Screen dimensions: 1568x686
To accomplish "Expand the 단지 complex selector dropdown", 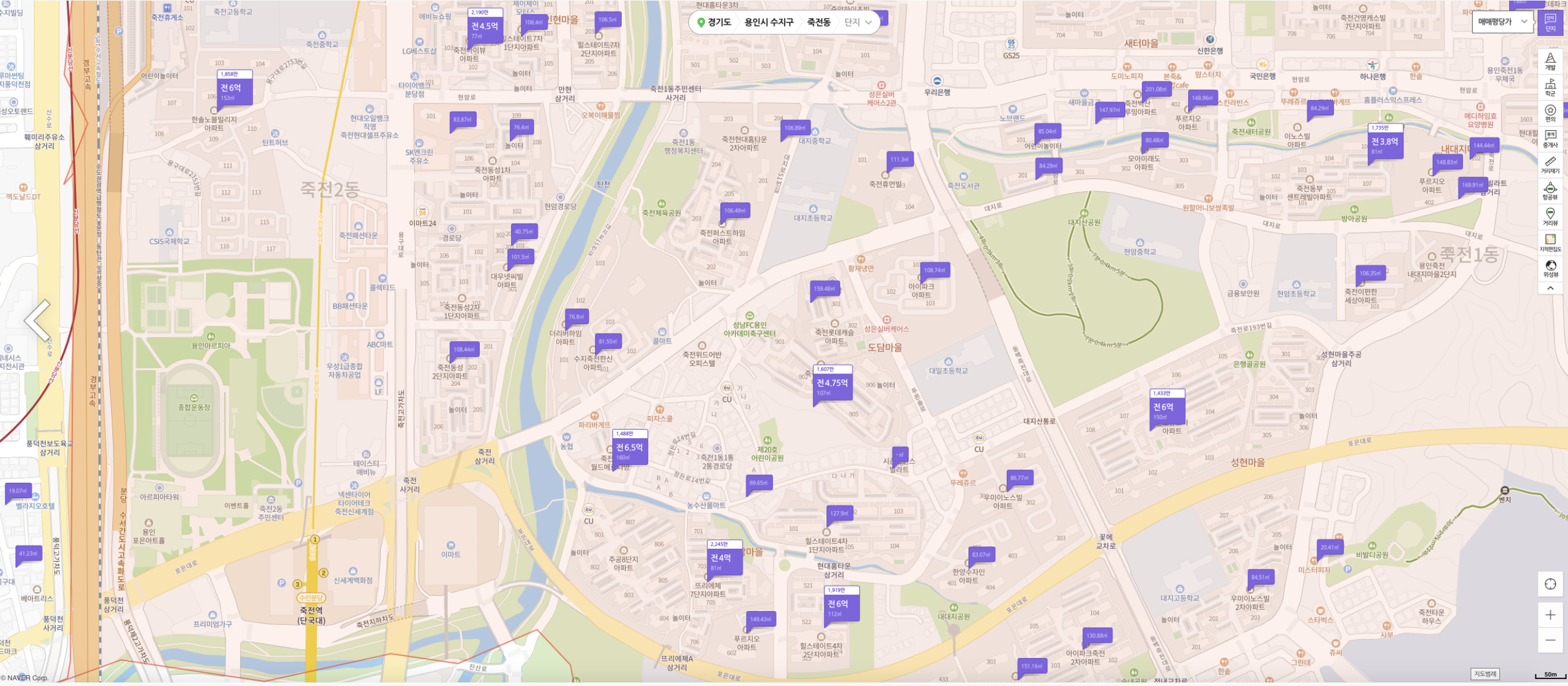I will point(858,23).
